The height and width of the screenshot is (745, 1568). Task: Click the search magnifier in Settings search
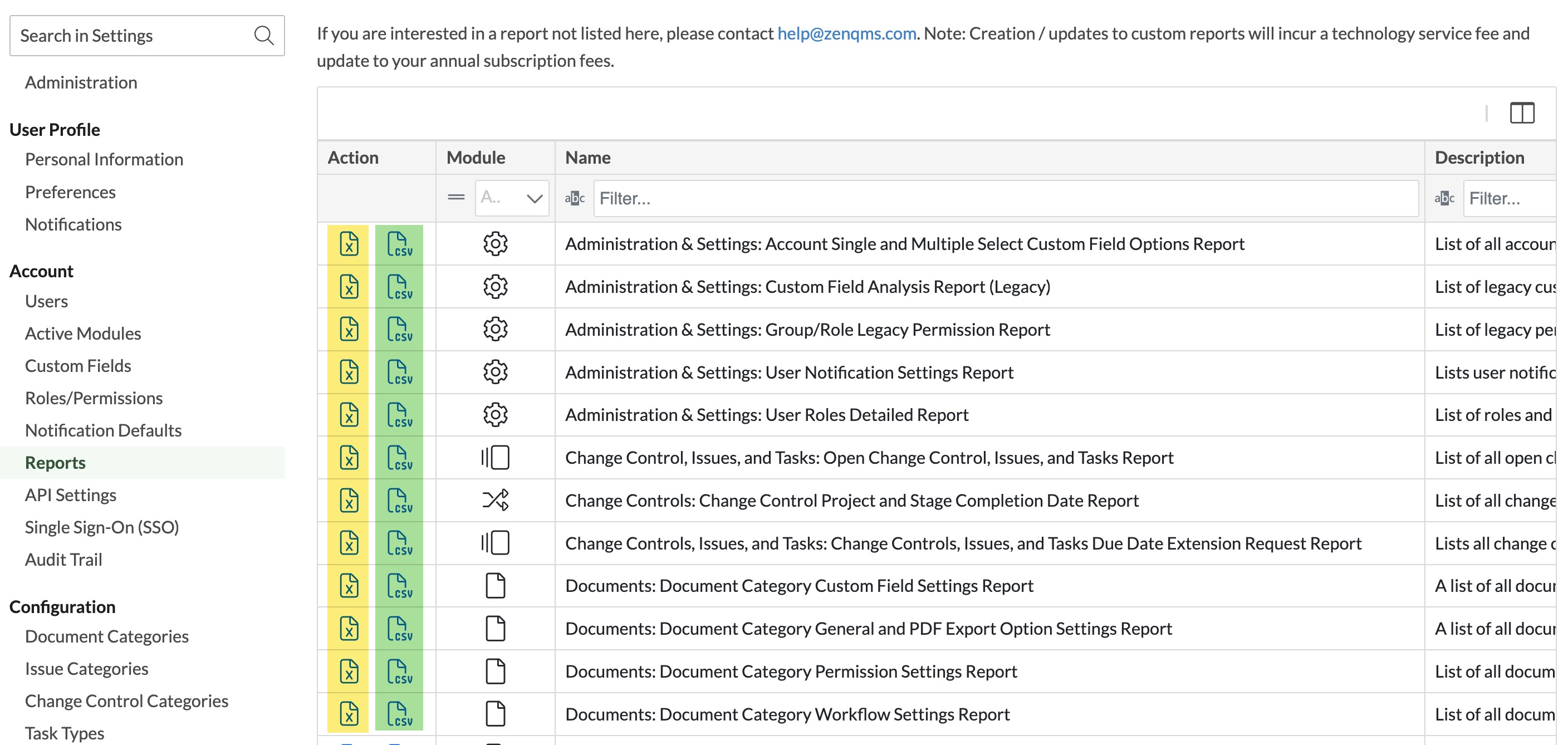(x=263, y=35)
